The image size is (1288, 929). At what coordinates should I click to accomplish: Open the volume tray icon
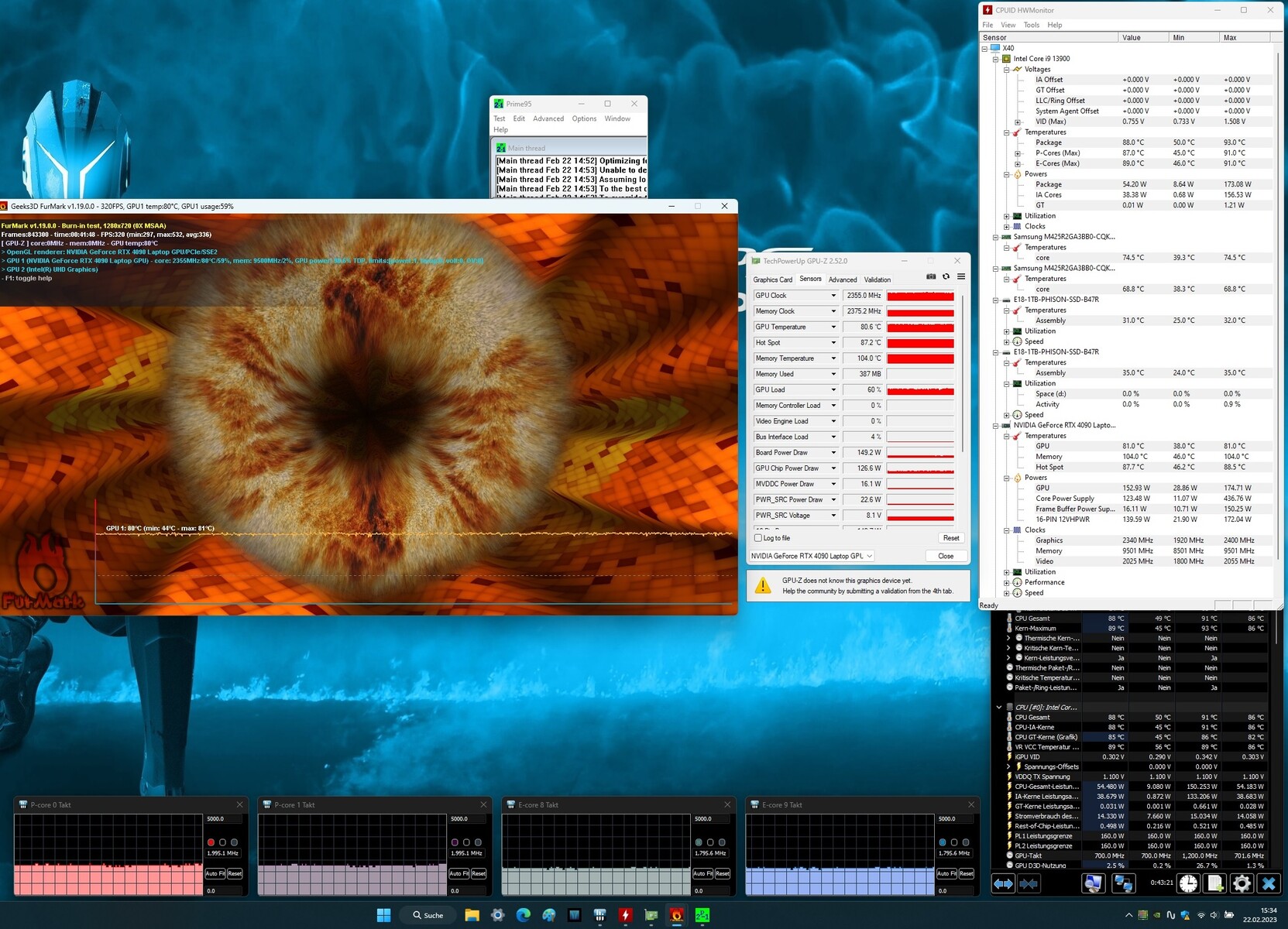tap(1214, 915)
